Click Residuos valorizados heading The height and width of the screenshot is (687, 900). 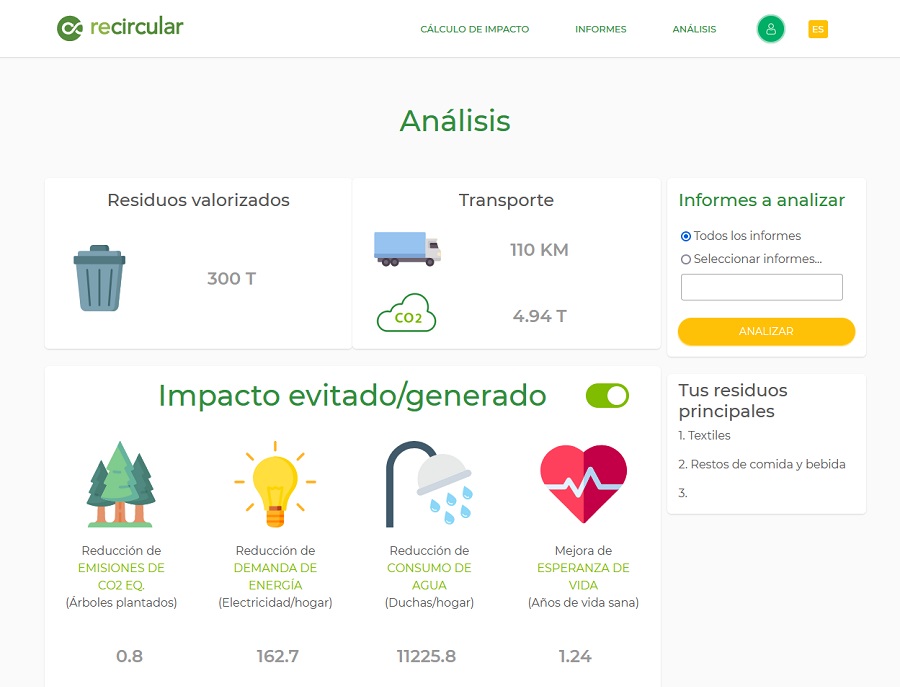(x=199, y=200)
